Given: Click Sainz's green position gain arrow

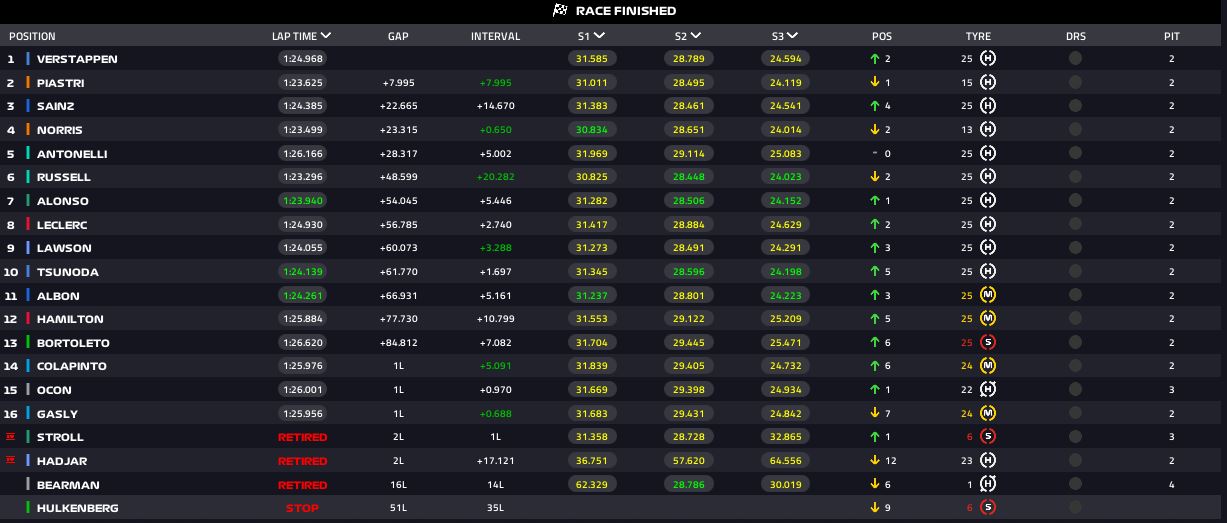Looking at the screenshot, I should [x=875, y=106].
